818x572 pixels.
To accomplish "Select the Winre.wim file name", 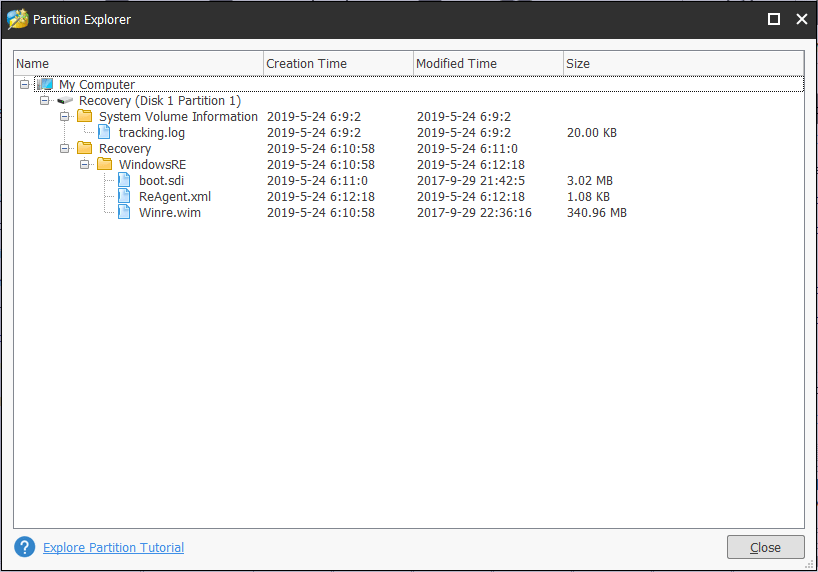I will [x=170, y=212].
